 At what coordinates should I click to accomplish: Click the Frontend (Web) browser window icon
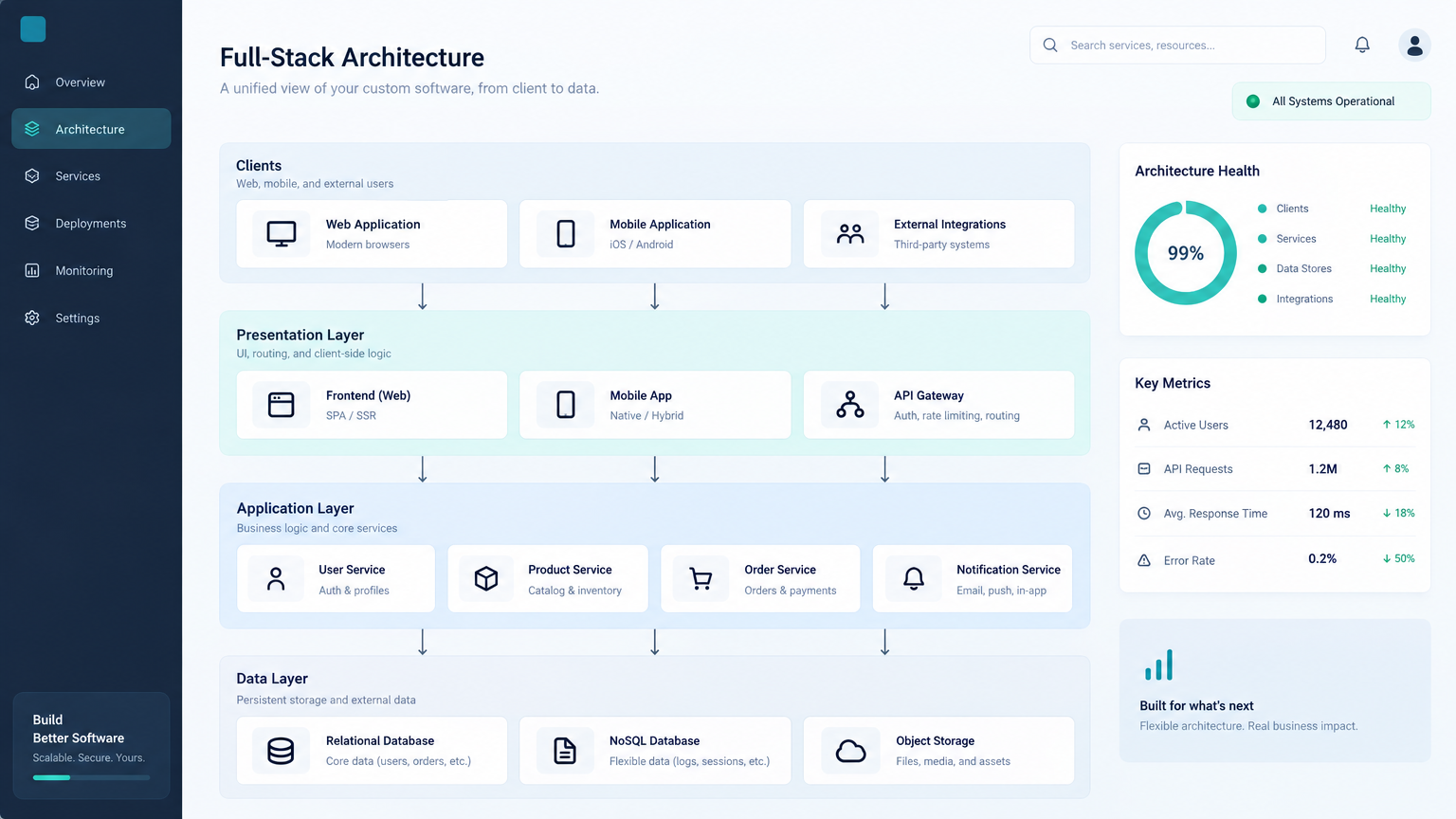282,405
